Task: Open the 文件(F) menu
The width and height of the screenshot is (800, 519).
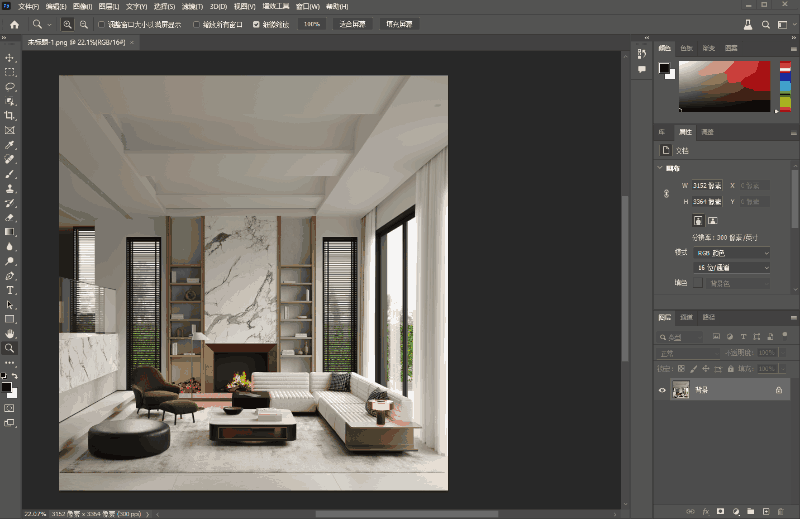Action: click(28, 6)
